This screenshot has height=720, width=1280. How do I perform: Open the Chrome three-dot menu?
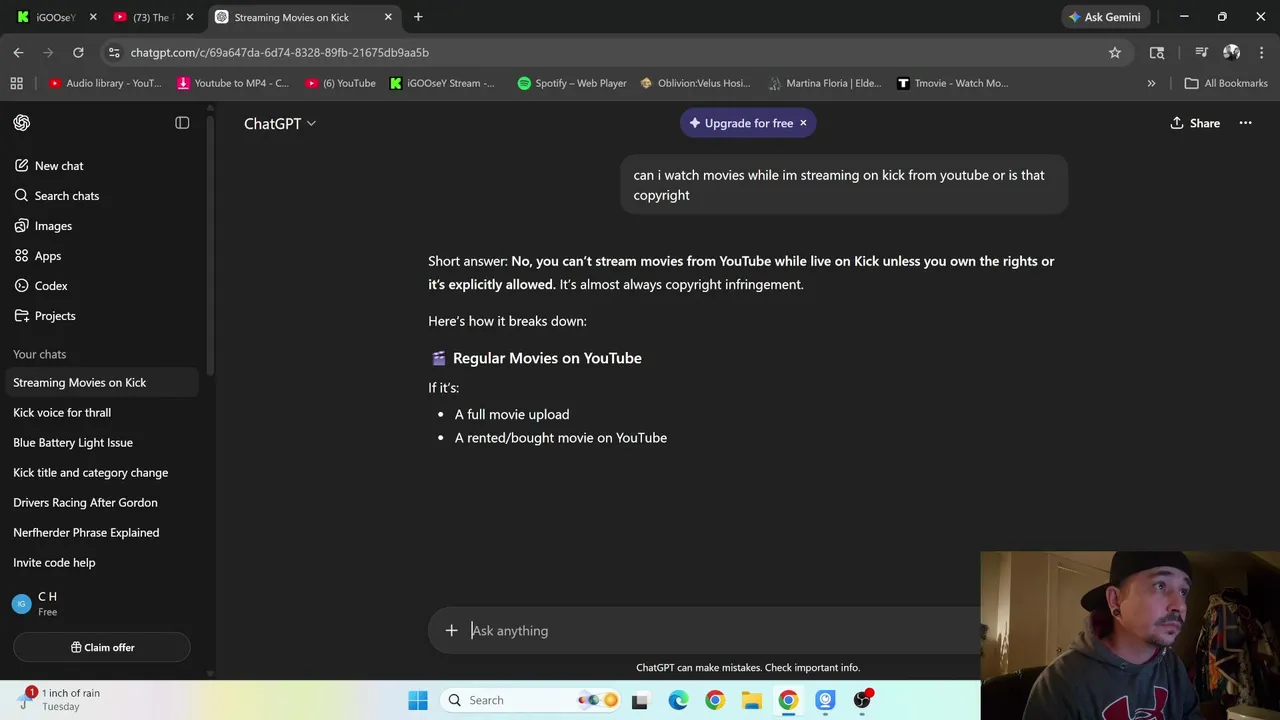1261,52
